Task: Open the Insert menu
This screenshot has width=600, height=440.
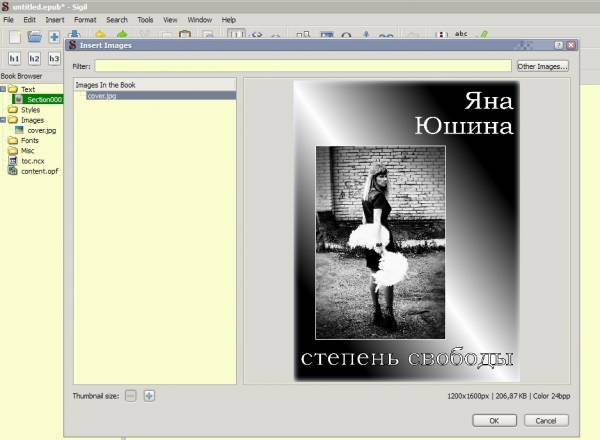Action: (x=55, y=20)
